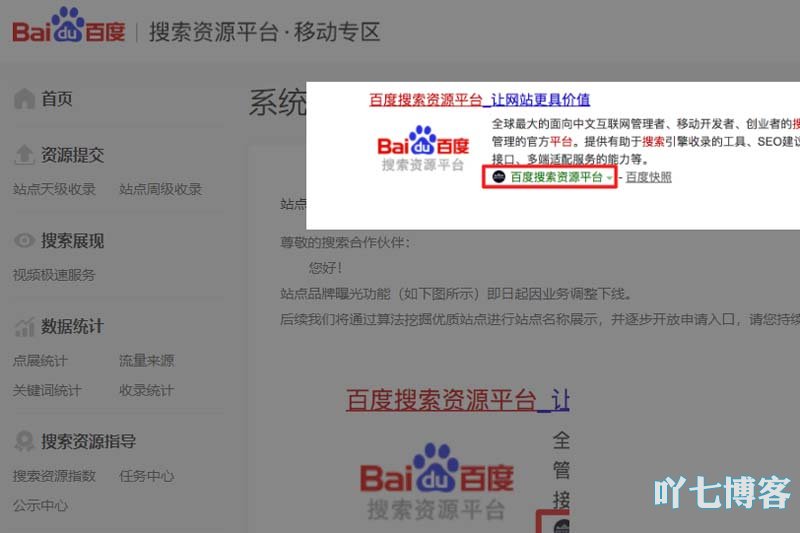Click the upload icon beside 资源提交
800x533 pixels.
24,155
